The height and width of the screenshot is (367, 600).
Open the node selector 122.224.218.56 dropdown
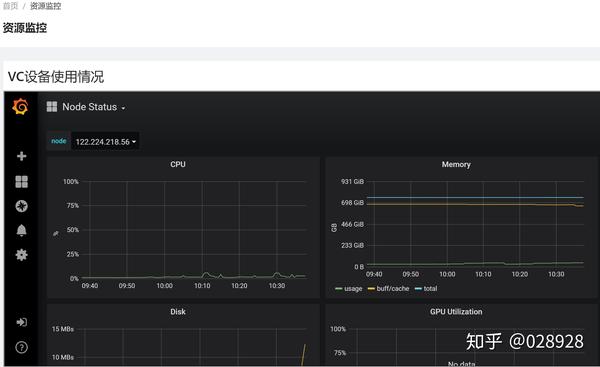[105, 142]
